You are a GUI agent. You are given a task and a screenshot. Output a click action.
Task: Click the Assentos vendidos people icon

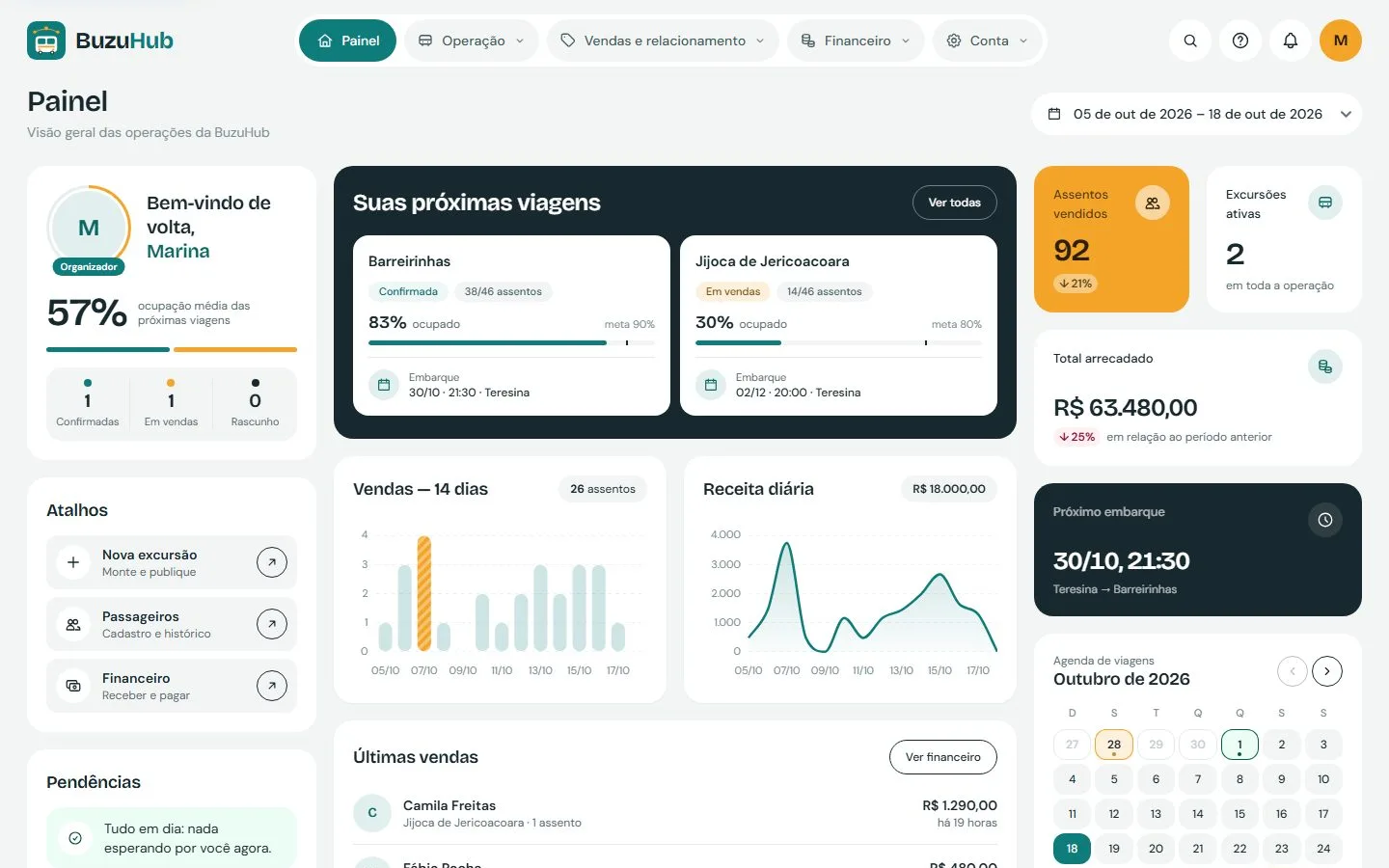(1153, 203)
